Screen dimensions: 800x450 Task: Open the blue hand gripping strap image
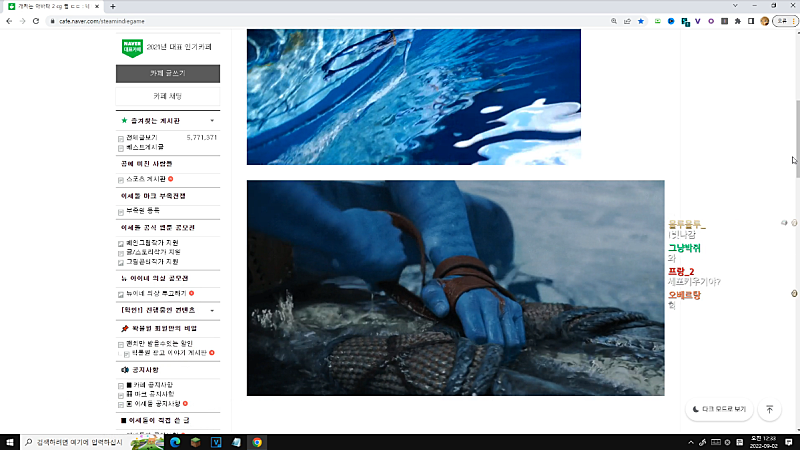point(456,288)
